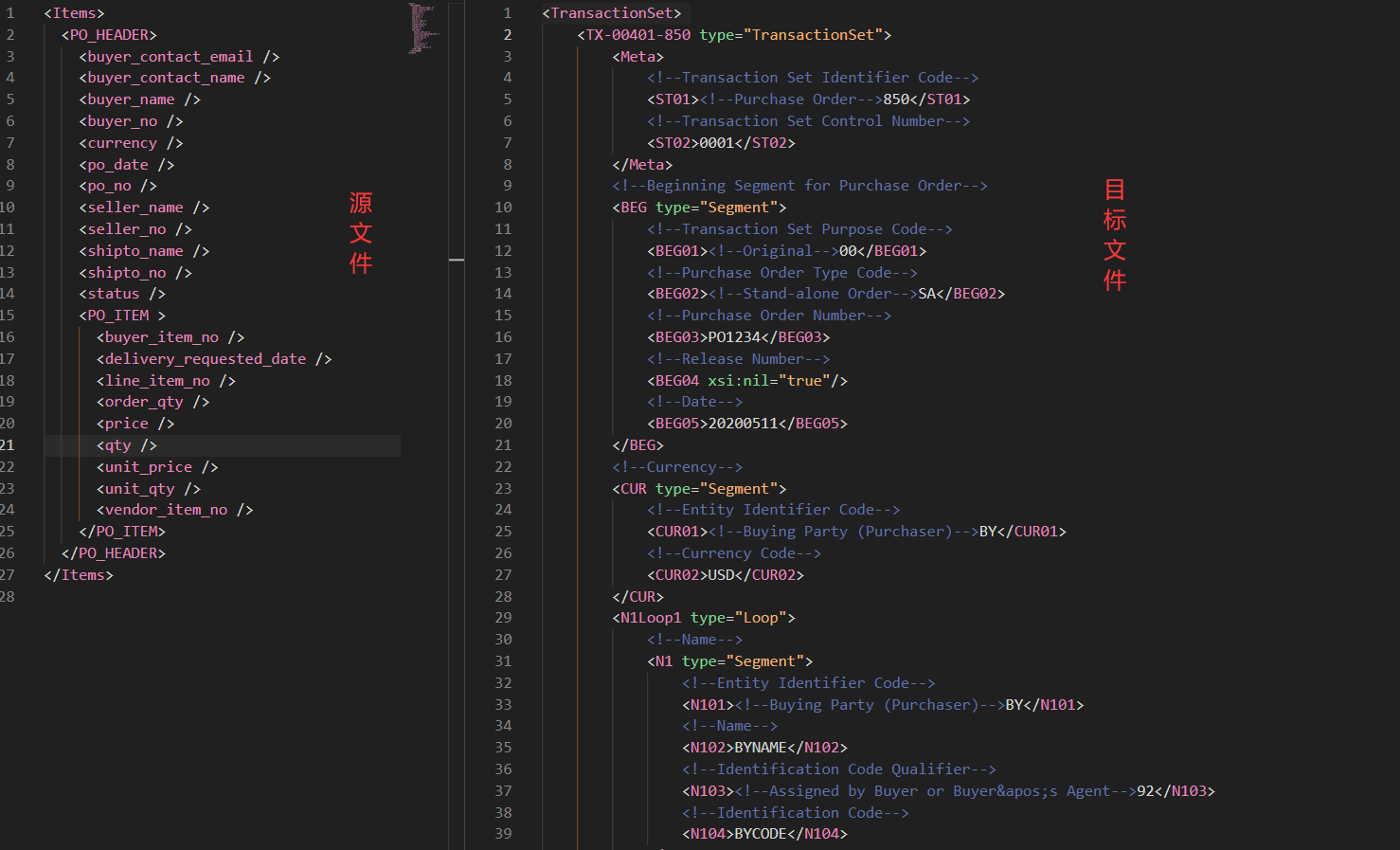Viewport: 1400px width, 850px height.
Task: Click the </Meta> closing tag
Action: pyautogui.click(x=642, y=165)
